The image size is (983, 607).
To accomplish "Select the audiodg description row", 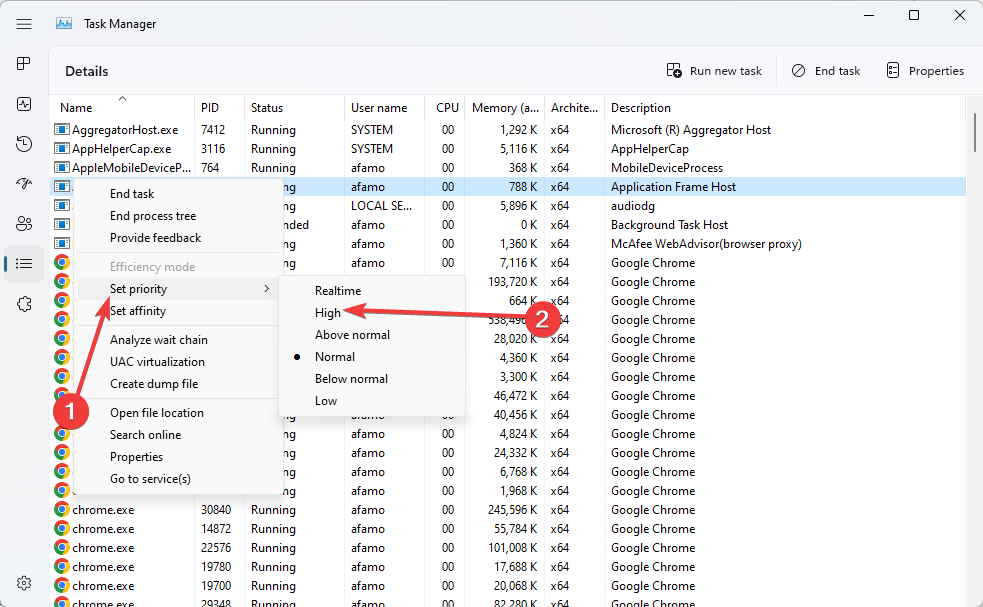I will [x=633, y=206].
